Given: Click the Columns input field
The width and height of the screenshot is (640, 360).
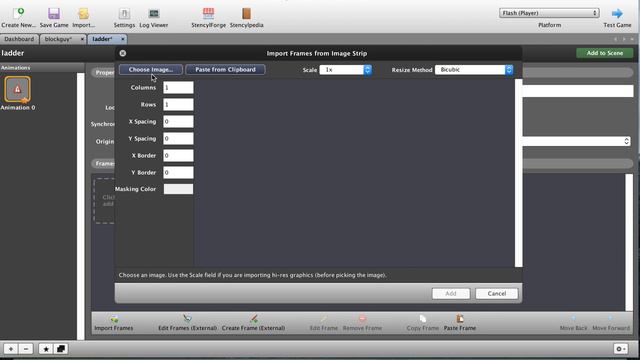Looking at the screenshot, I should (x=178, y=87).
